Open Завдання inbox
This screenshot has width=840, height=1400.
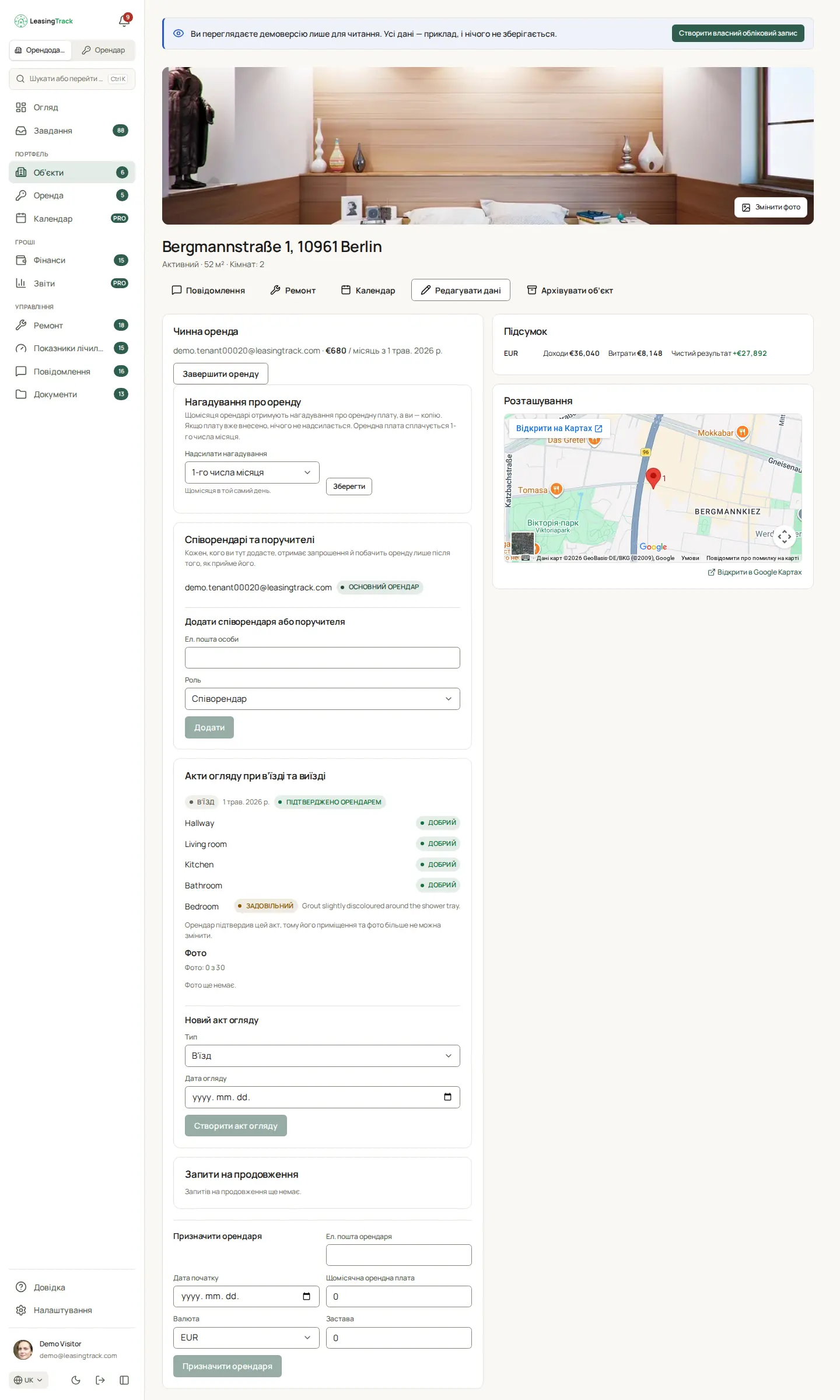point(72,131)
